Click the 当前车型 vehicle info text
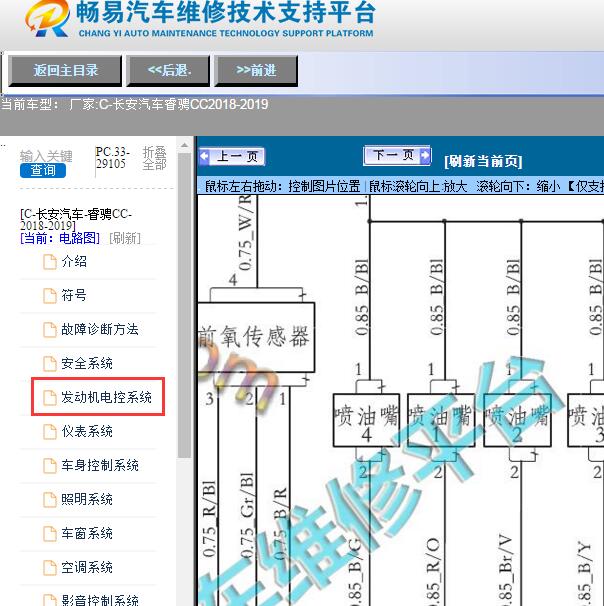Image resolution: width=604 pixels, height=606 pixels. 134,104
